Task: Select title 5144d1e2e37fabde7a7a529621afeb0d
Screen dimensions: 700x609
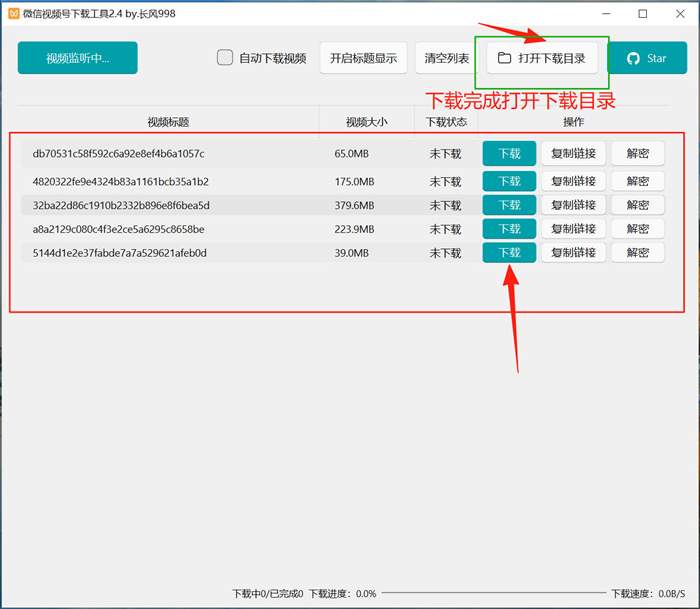Action: click(120, 253)
